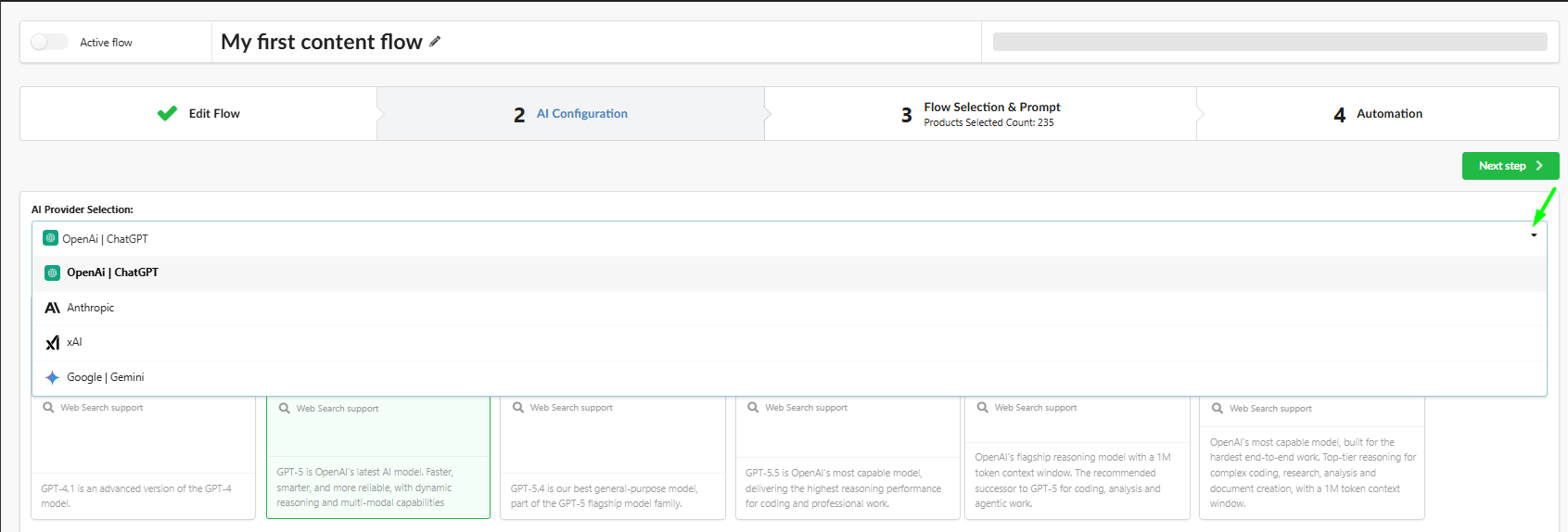1568x532 pixels.
Task: Click the Next step button
Action: coord(1511,166)
